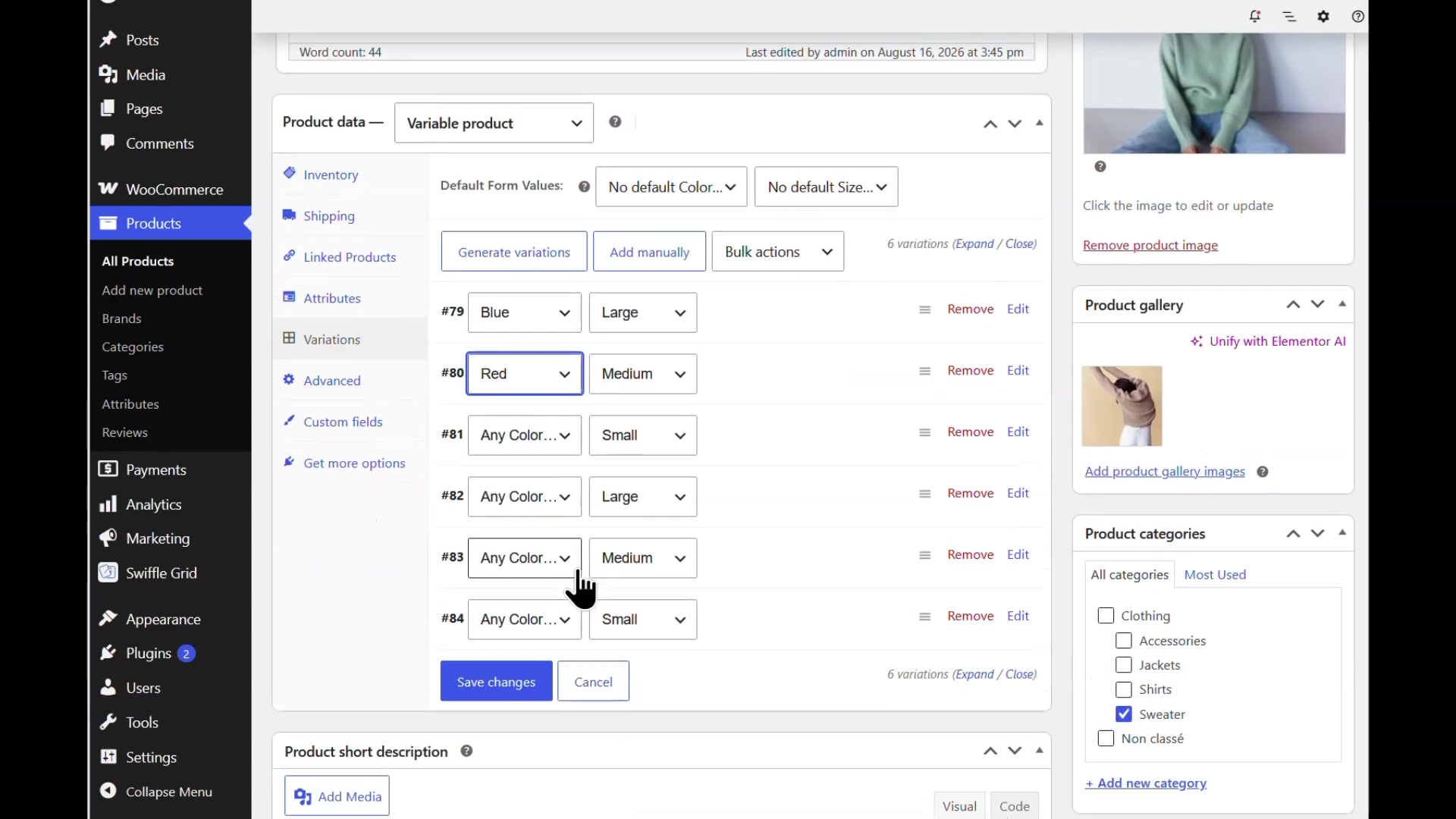Click the Tools wrench icon
This screenshot has height=819, width=1456.
point(108,722)
